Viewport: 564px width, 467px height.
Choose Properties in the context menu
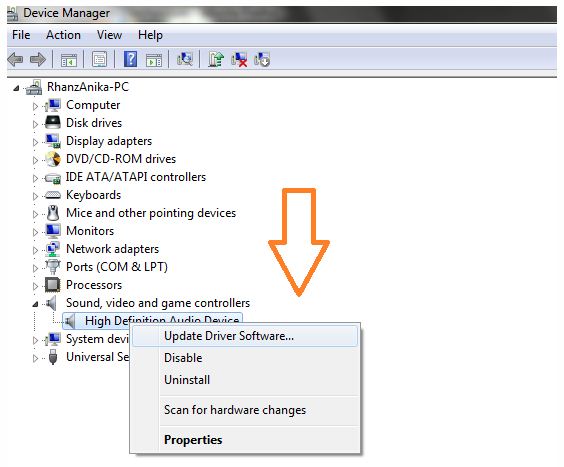click(193, 440)
